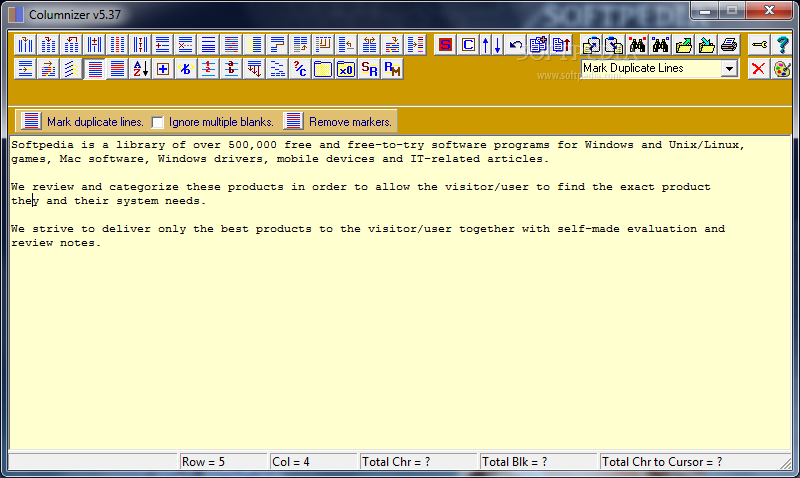Viewport: 800px width, 478px height.
Task: Click the printer icon
Action: 729,45
